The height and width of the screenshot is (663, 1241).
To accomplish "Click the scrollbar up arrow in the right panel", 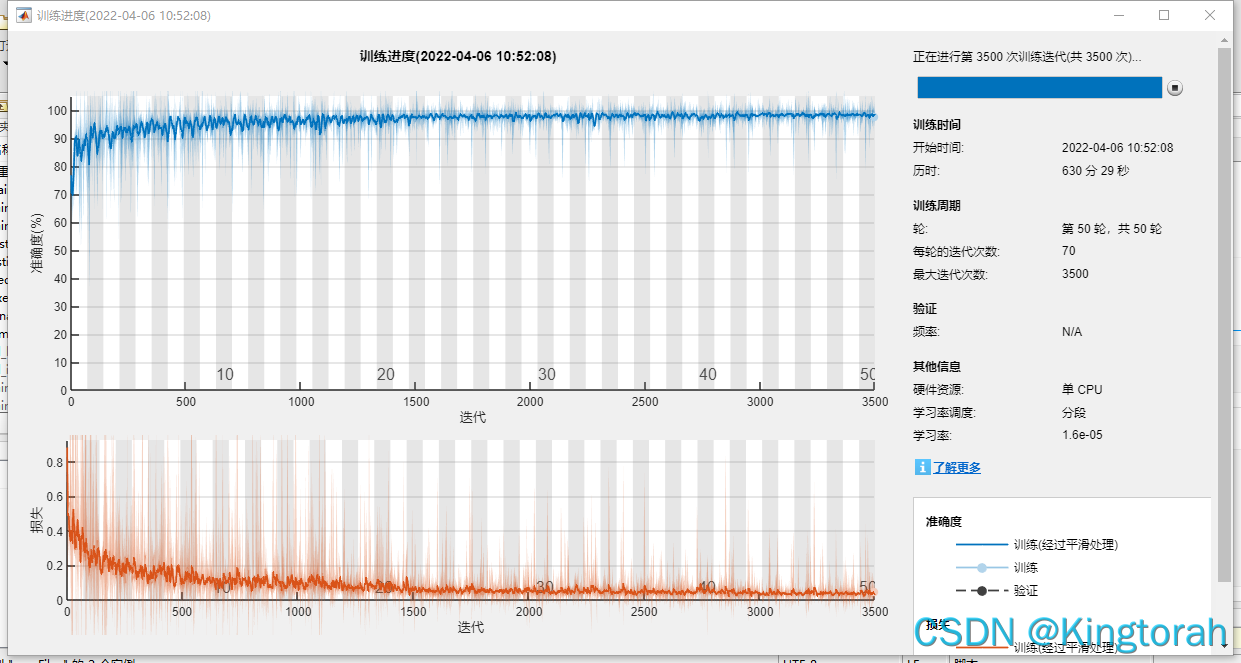I will (x=1224, y=40).
